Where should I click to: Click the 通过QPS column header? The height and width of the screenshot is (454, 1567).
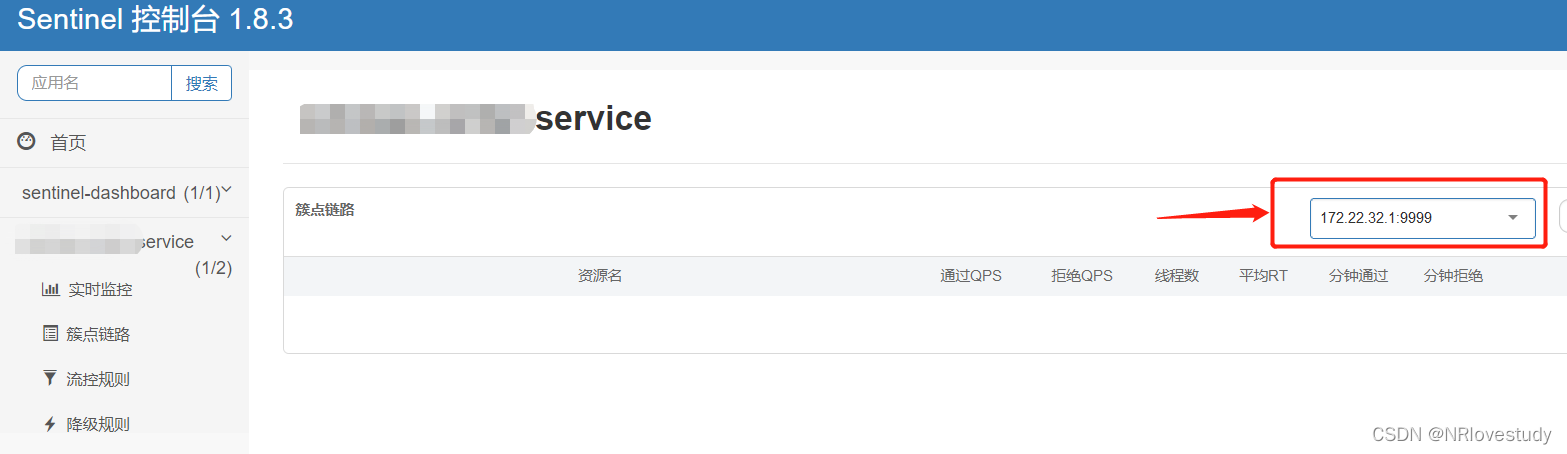pos(970,276)
